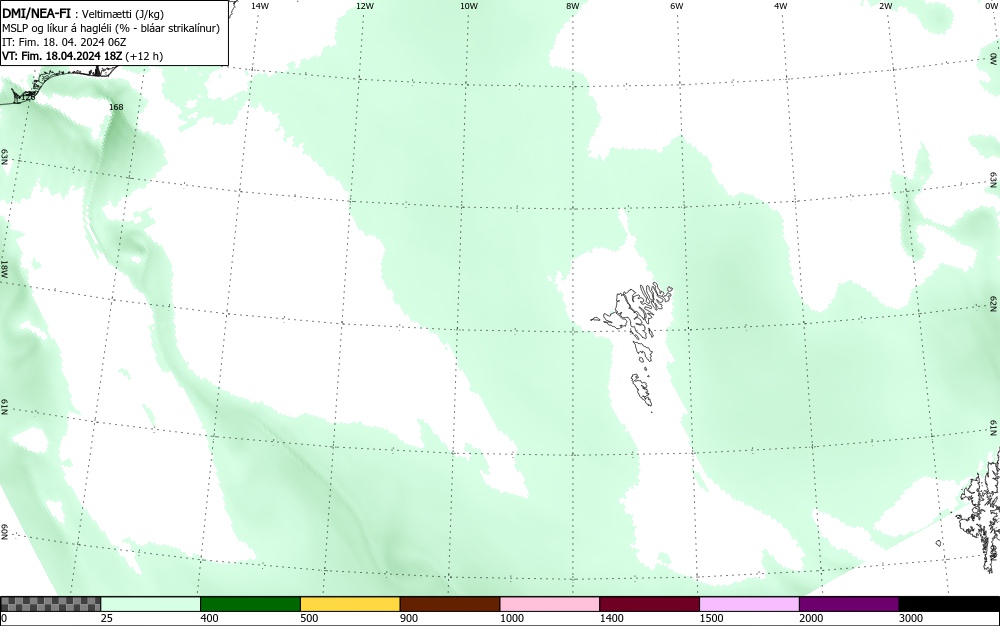Image resolution: width=1000 pixels, height=626 pixels.
Task: Click the "168" value label on the map
Action: (116, 107)
